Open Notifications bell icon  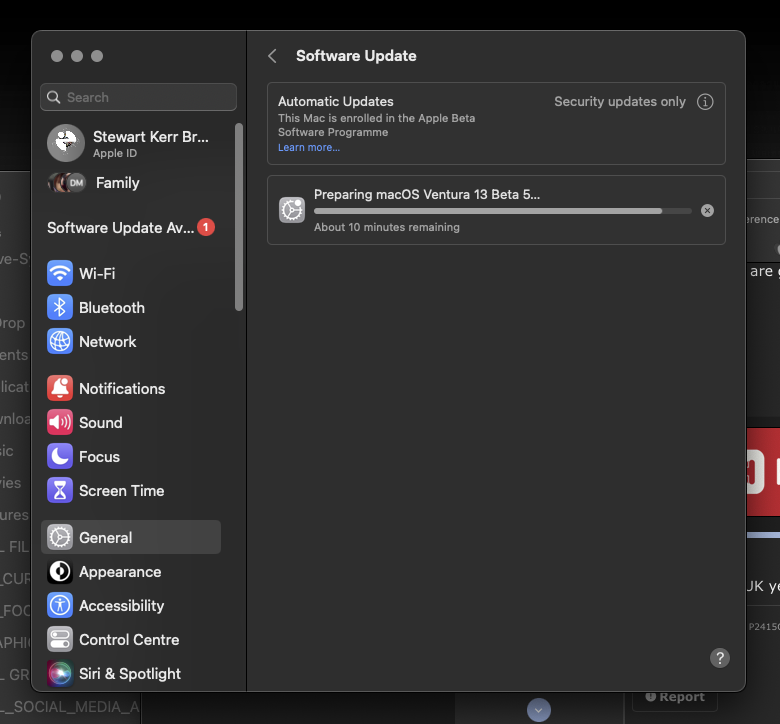(60, 388)
